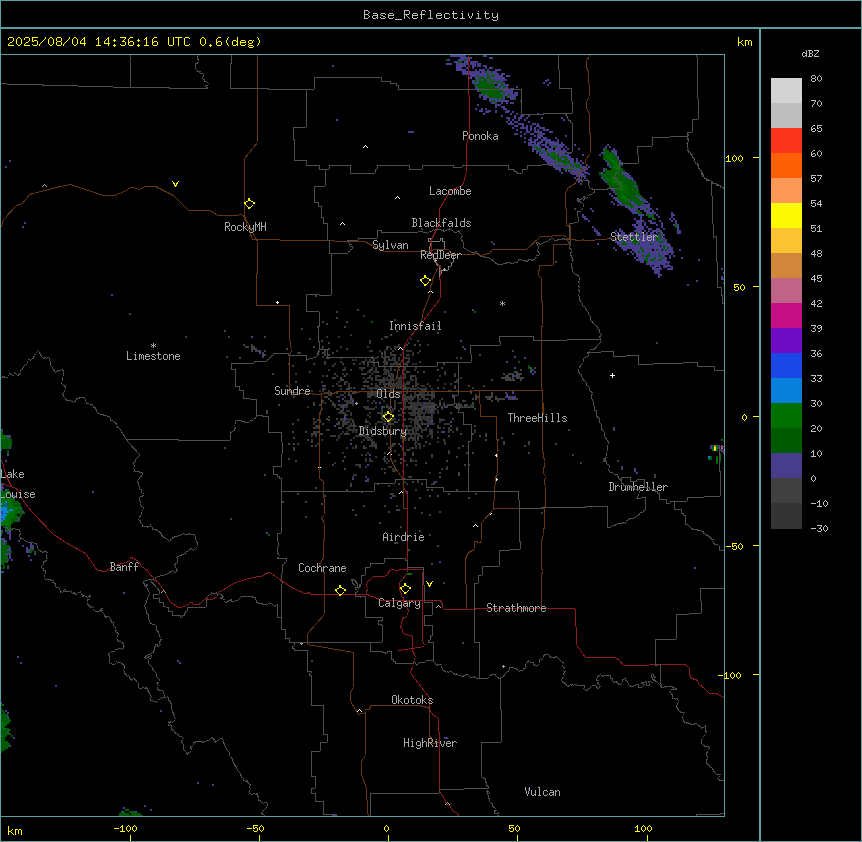
Task: Select the Cochrane label
Action: (322, 568)
